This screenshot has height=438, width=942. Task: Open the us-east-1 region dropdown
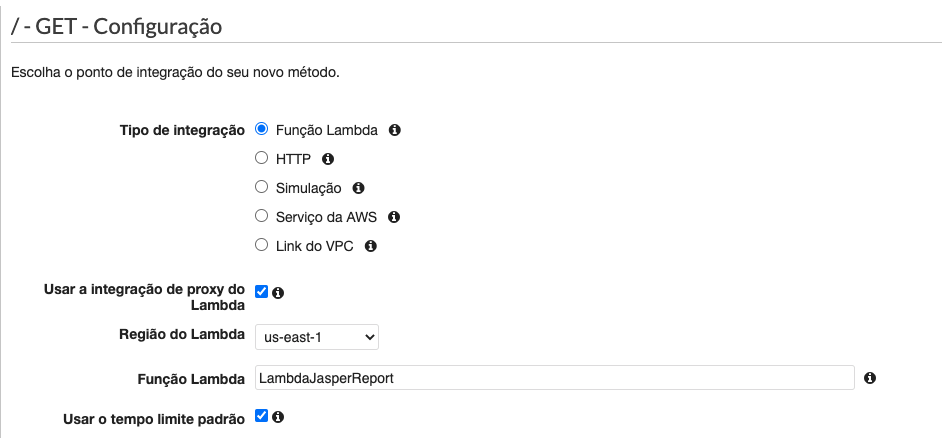click(x=317, y=337)
